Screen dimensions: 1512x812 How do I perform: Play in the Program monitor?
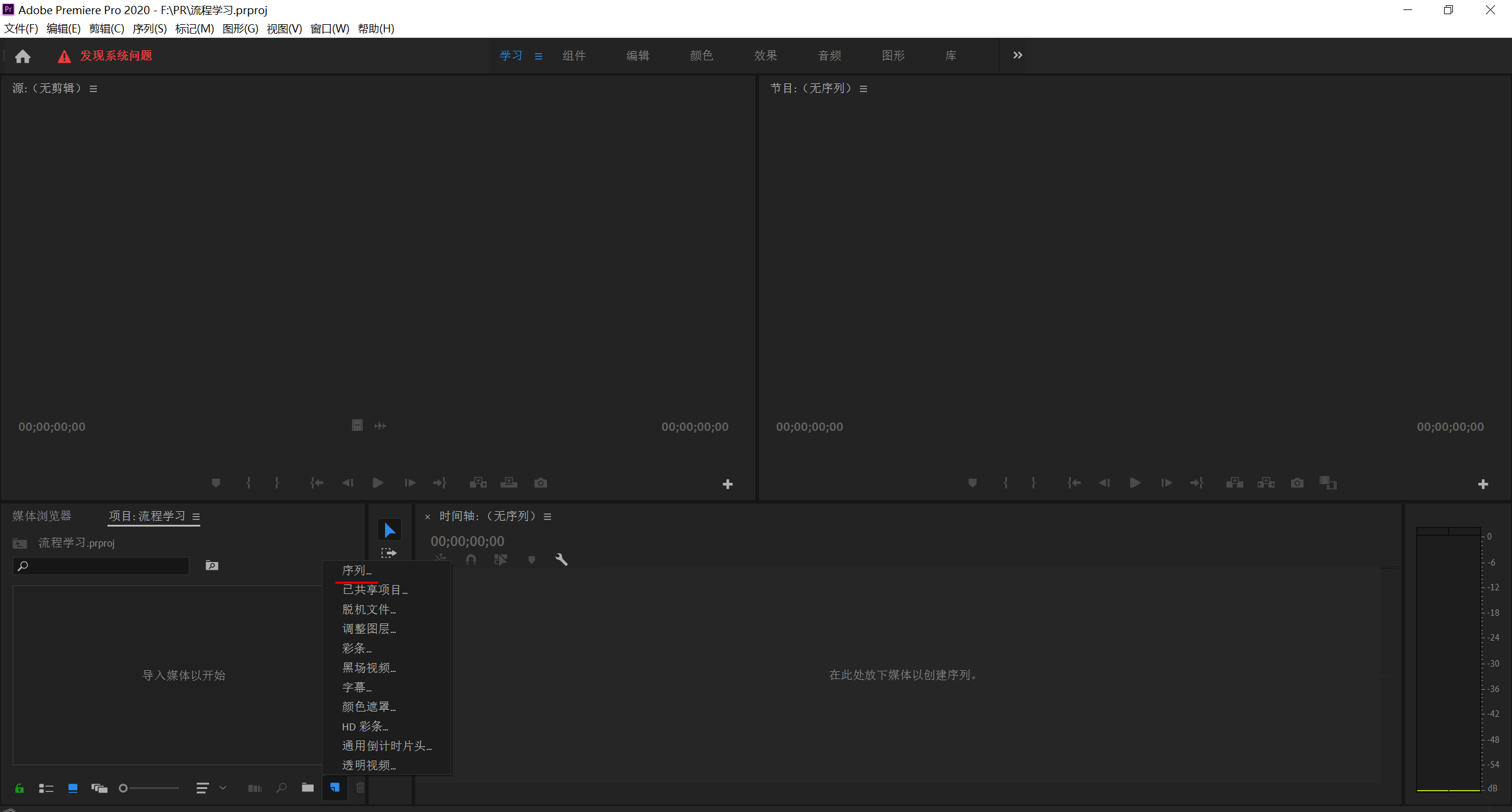1135,483
